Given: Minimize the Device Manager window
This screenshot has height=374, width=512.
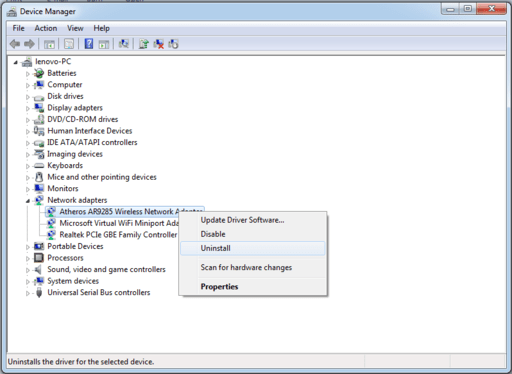Looking at the screenshot, I should click(x=450, y=9).
